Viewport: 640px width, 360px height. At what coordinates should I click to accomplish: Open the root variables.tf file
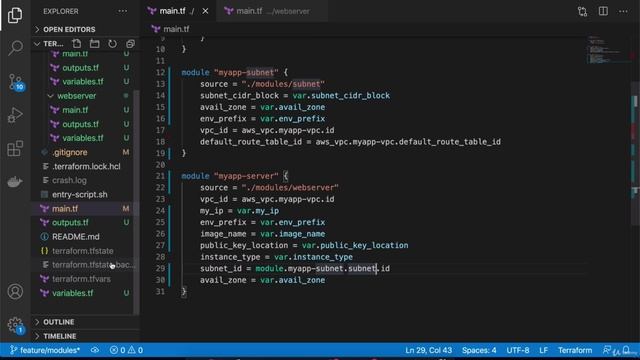click(x=72, y=293)
